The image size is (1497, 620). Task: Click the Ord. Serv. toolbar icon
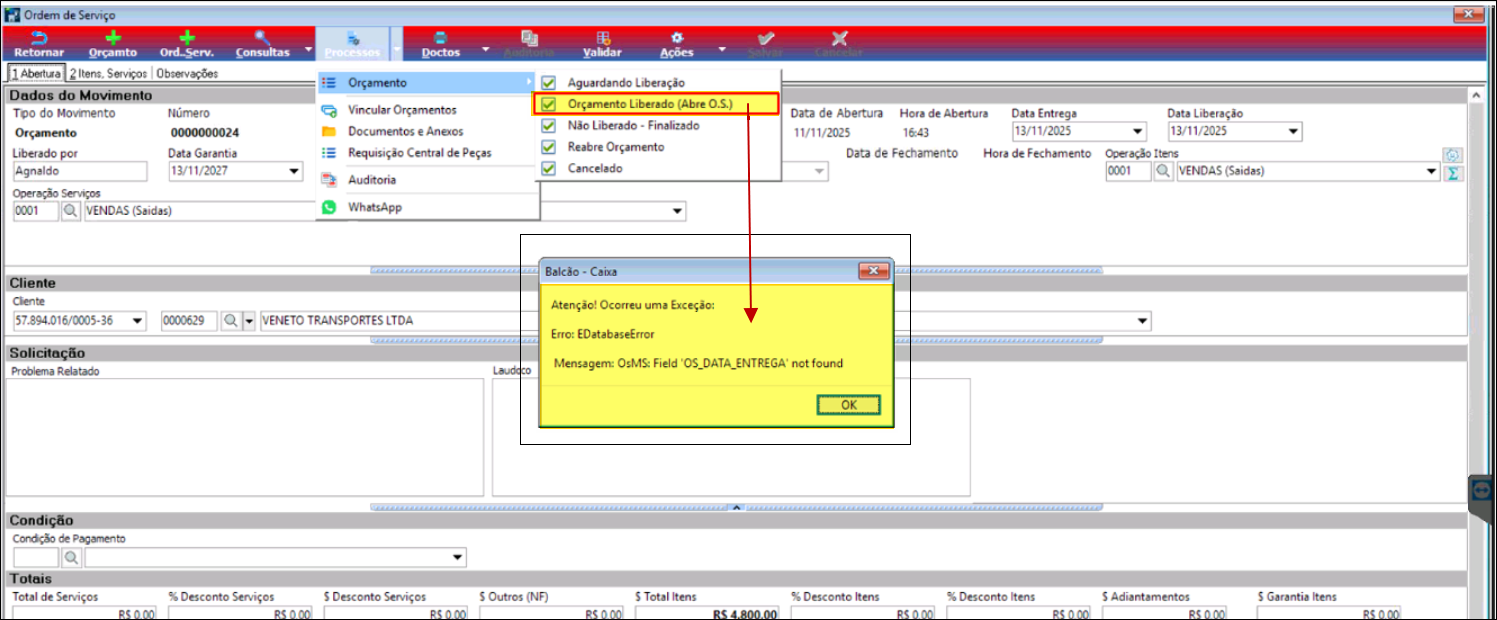point(186,38)
